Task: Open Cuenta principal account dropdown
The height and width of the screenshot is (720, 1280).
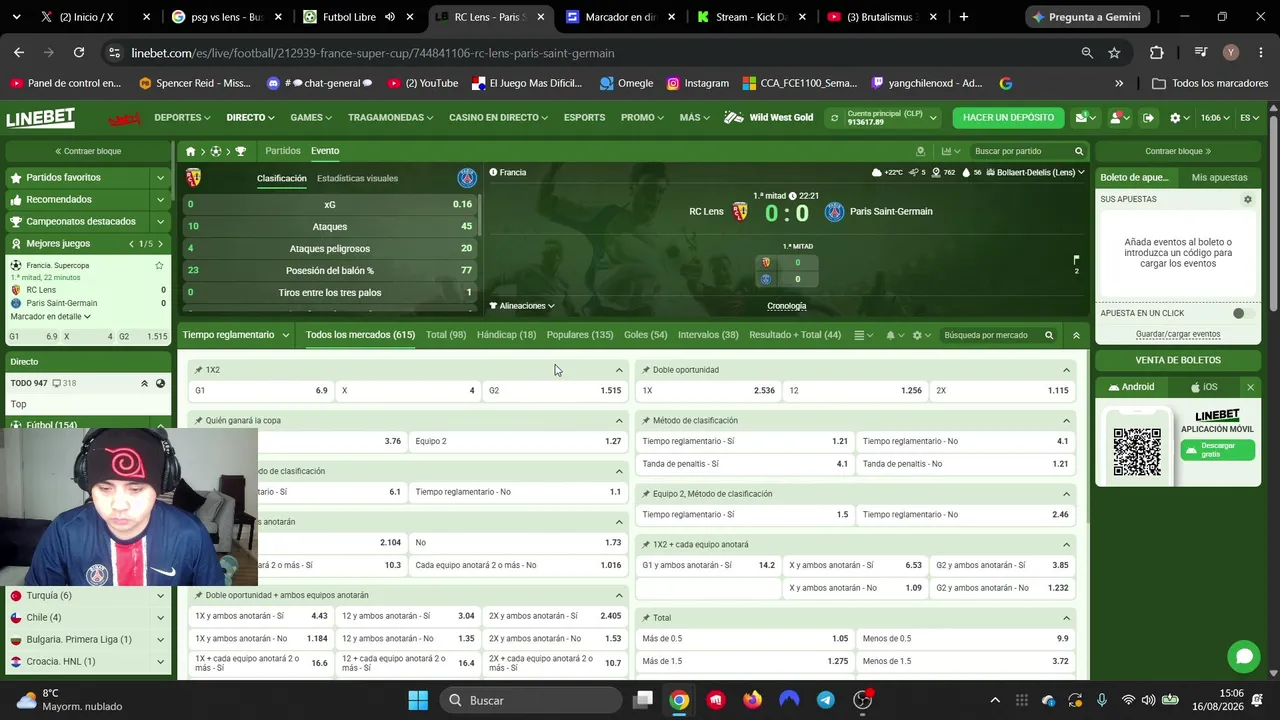Action: 892,118
